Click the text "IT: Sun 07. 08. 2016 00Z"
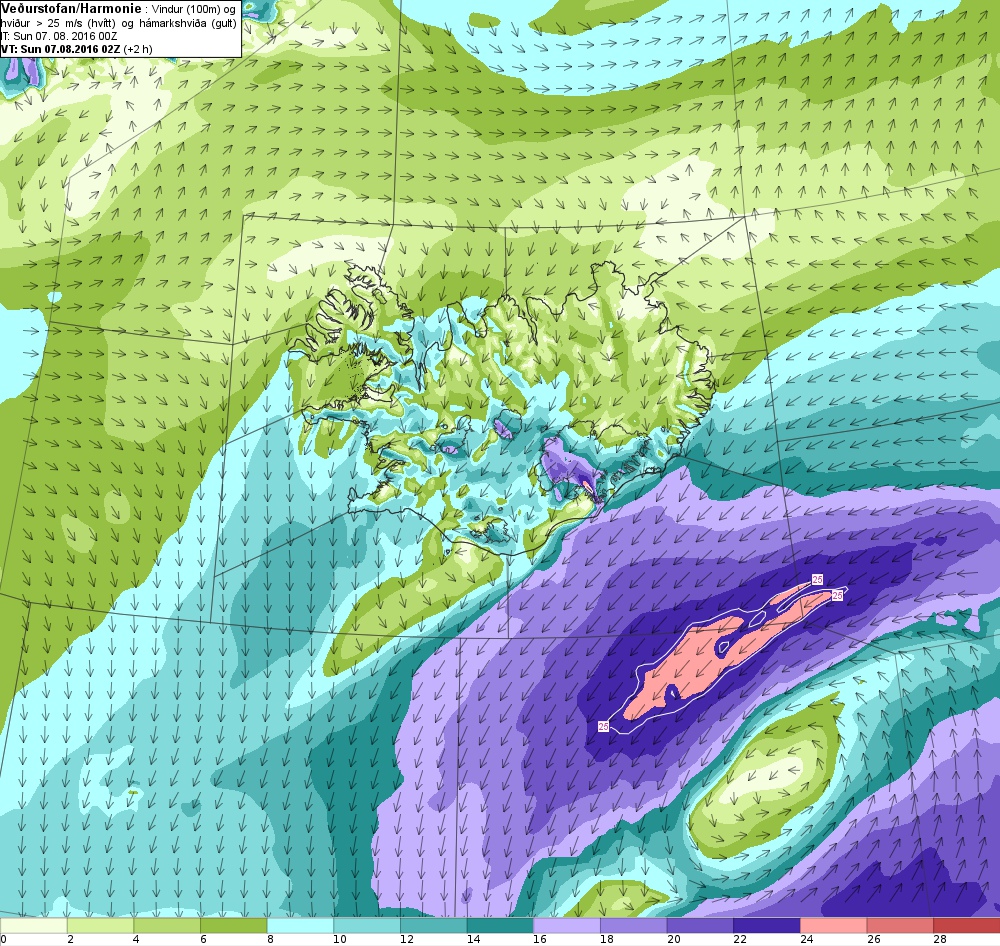 click(59, 36)
